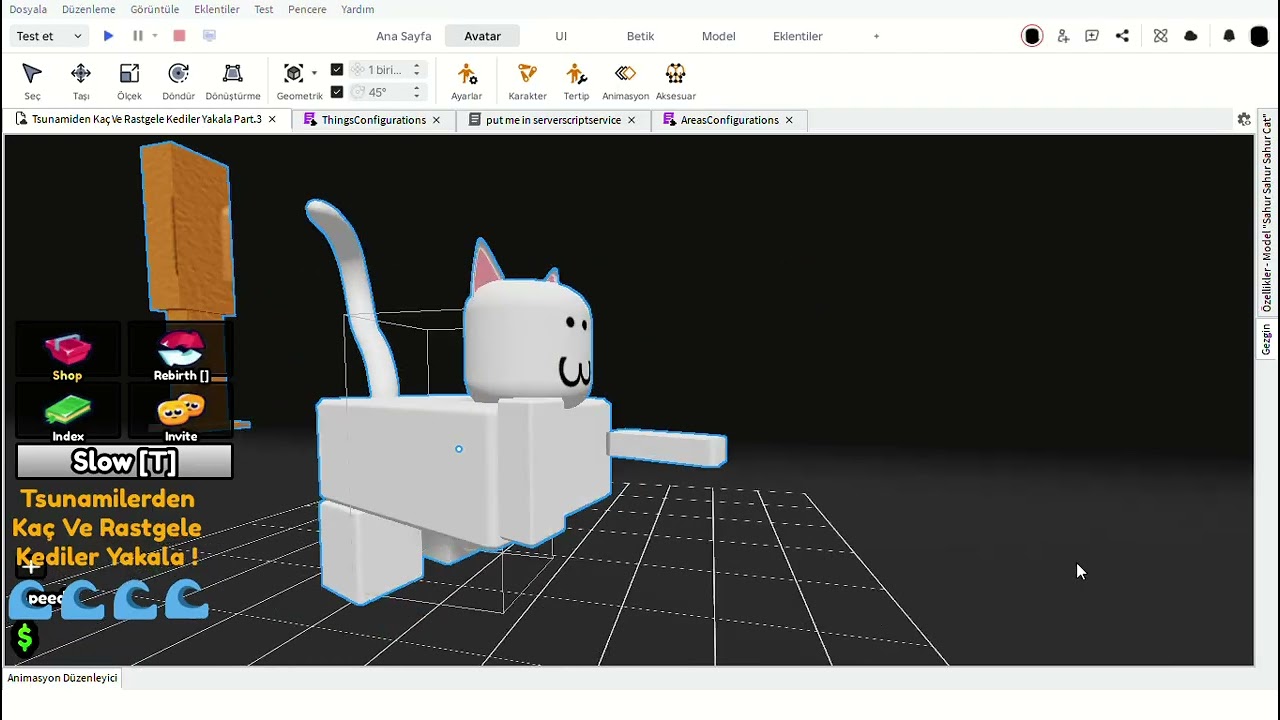This screenshot has height=720, width=1280.
Task: Close the put me in serverscriptservice tab
Action: point(631,120)
